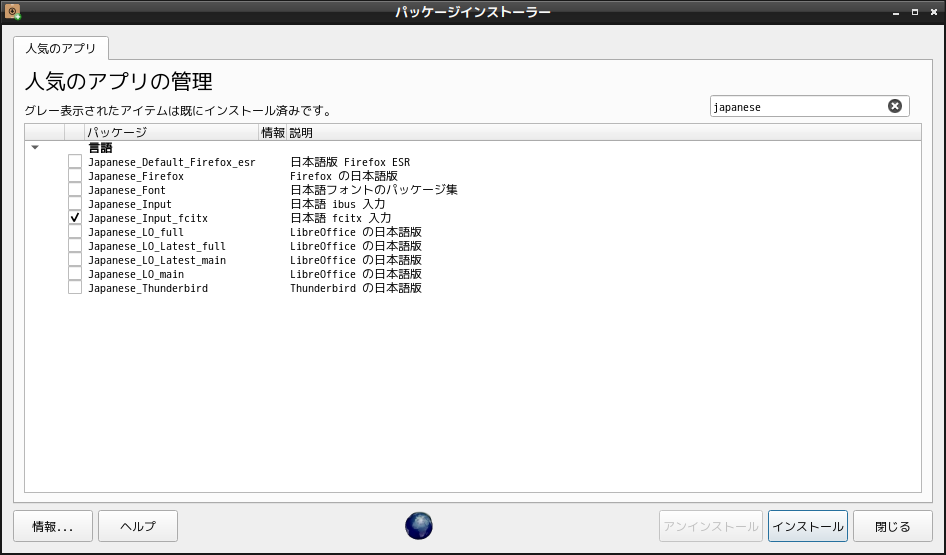Maximize the package installer window
The image size is (946, 555).
(x=915, y=12)
